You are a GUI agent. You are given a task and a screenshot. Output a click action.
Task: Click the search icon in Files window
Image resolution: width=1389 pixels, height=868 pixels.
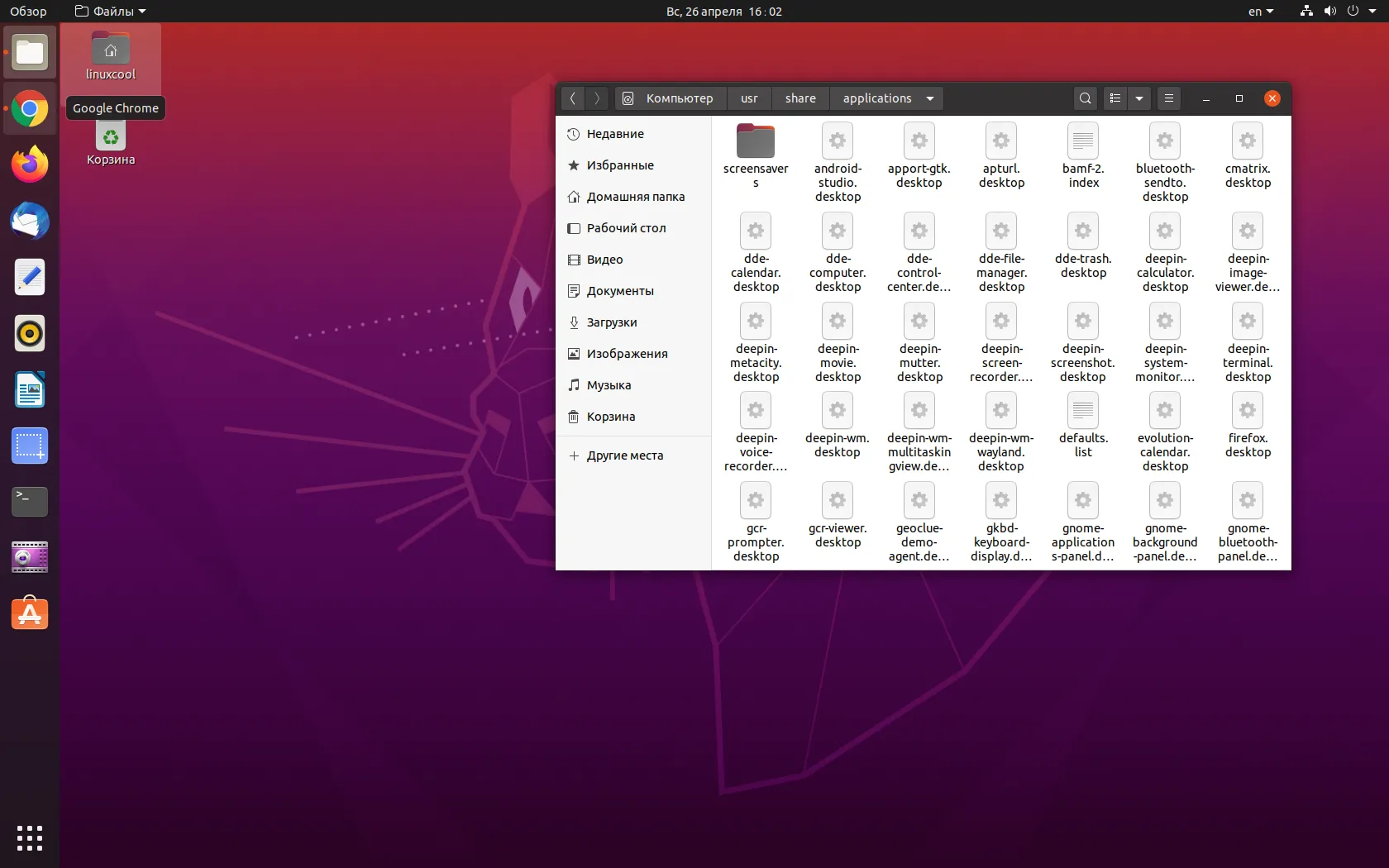click(x=1086, y=98)
